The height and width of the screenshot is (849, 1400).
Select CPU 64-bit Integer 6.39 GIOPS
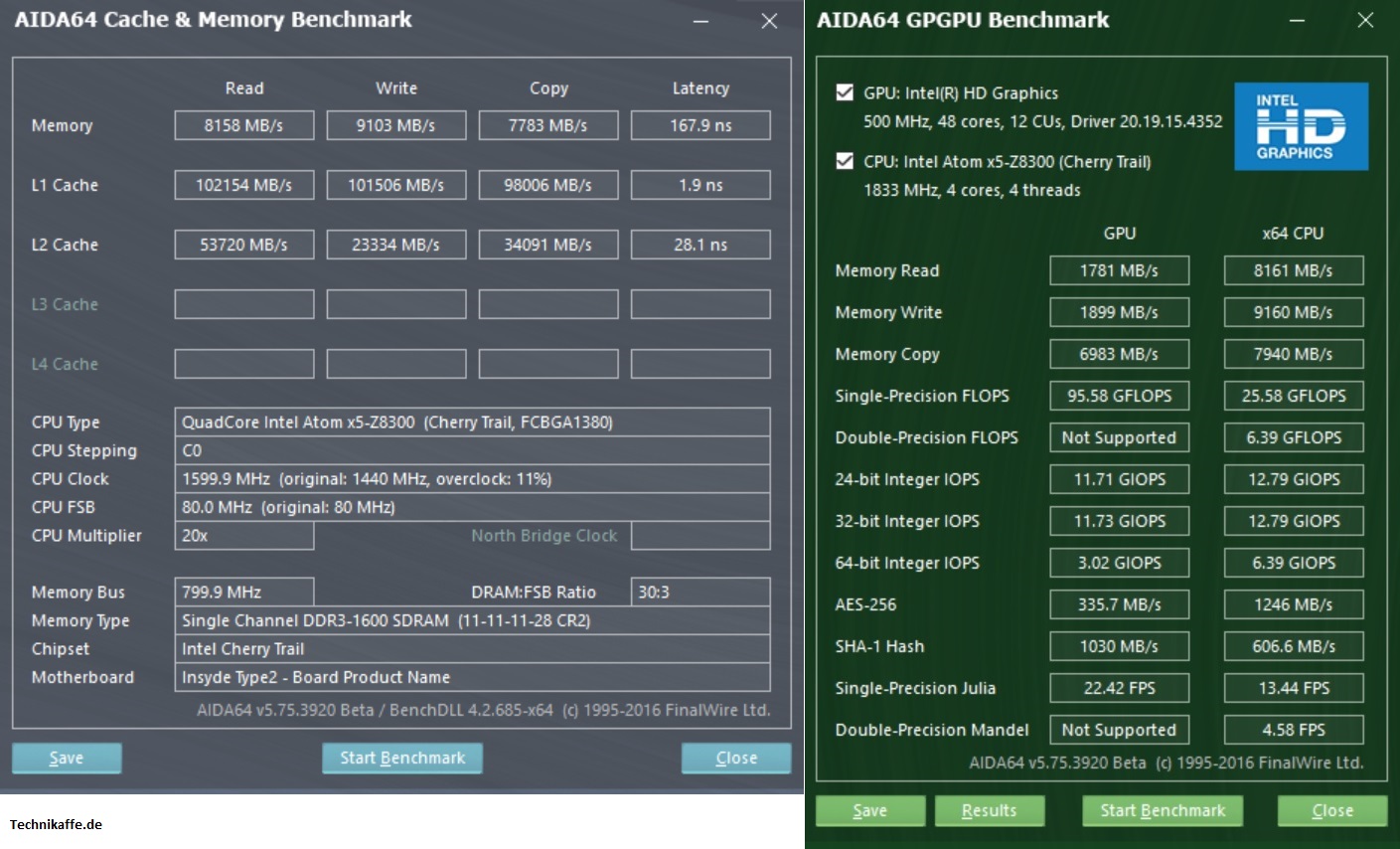click(1294, 563)
